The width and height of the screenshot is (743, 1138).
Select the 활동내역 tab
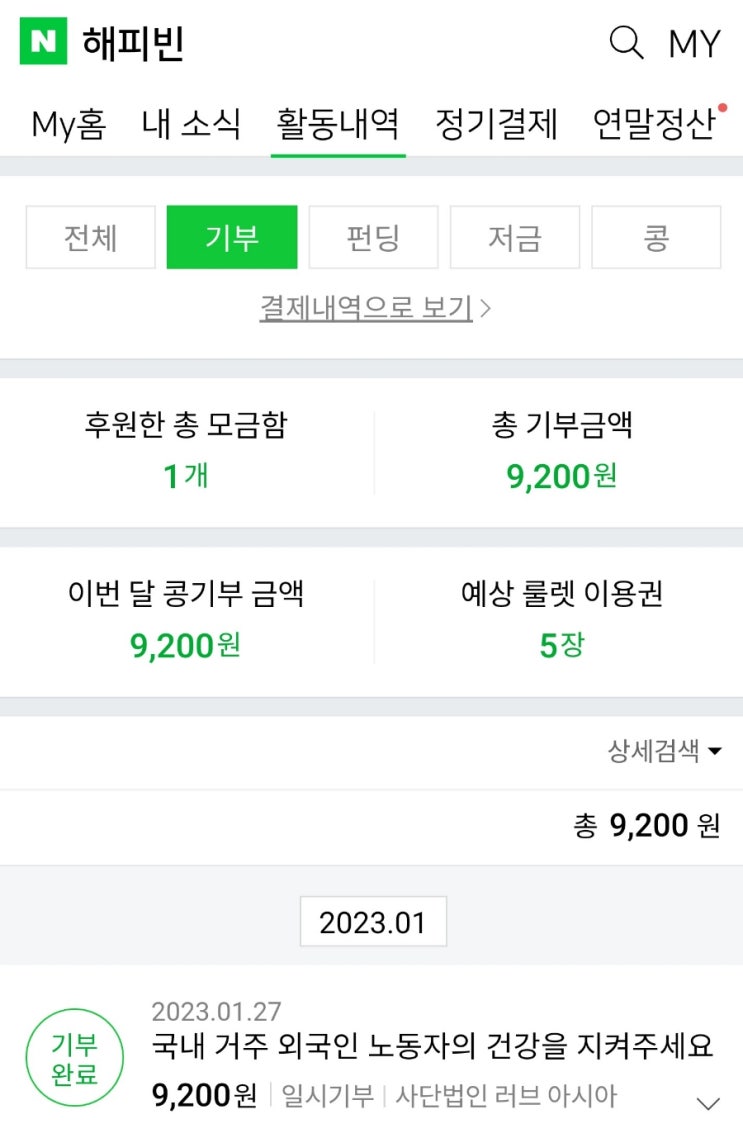(x=338, y=125)
